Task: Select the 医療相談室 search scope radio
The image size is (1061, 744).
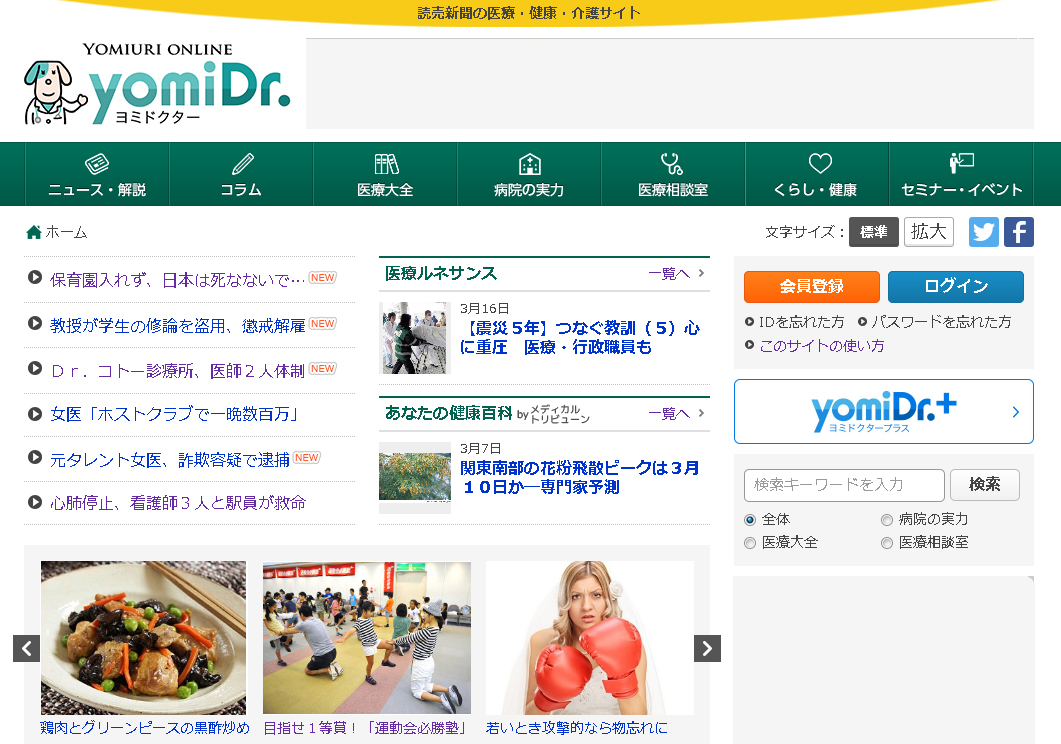Action: [x=886, y=543]
